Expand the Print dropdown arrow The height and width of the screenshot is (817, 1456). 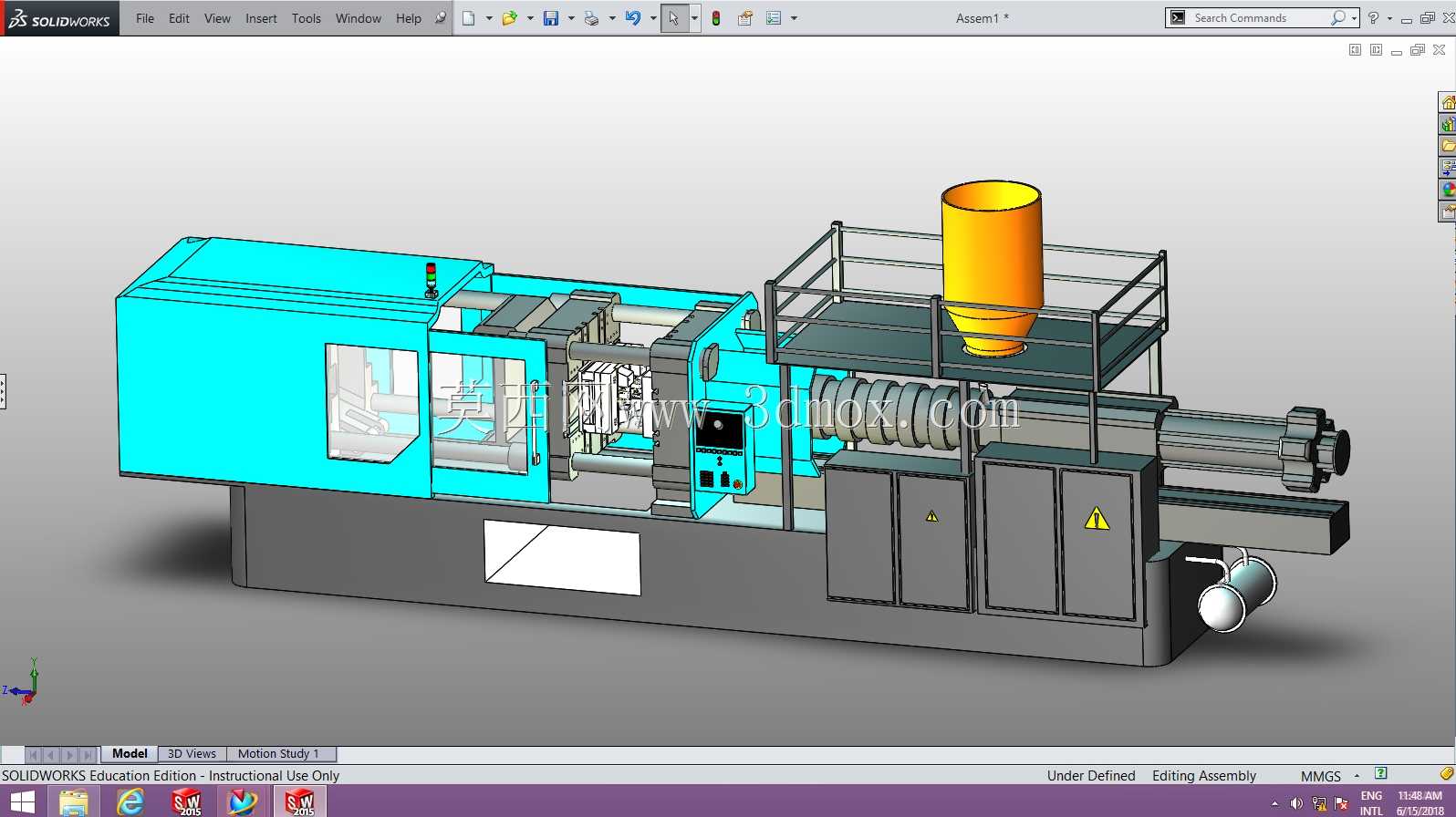pyautogui.click(x=612, y=18)
